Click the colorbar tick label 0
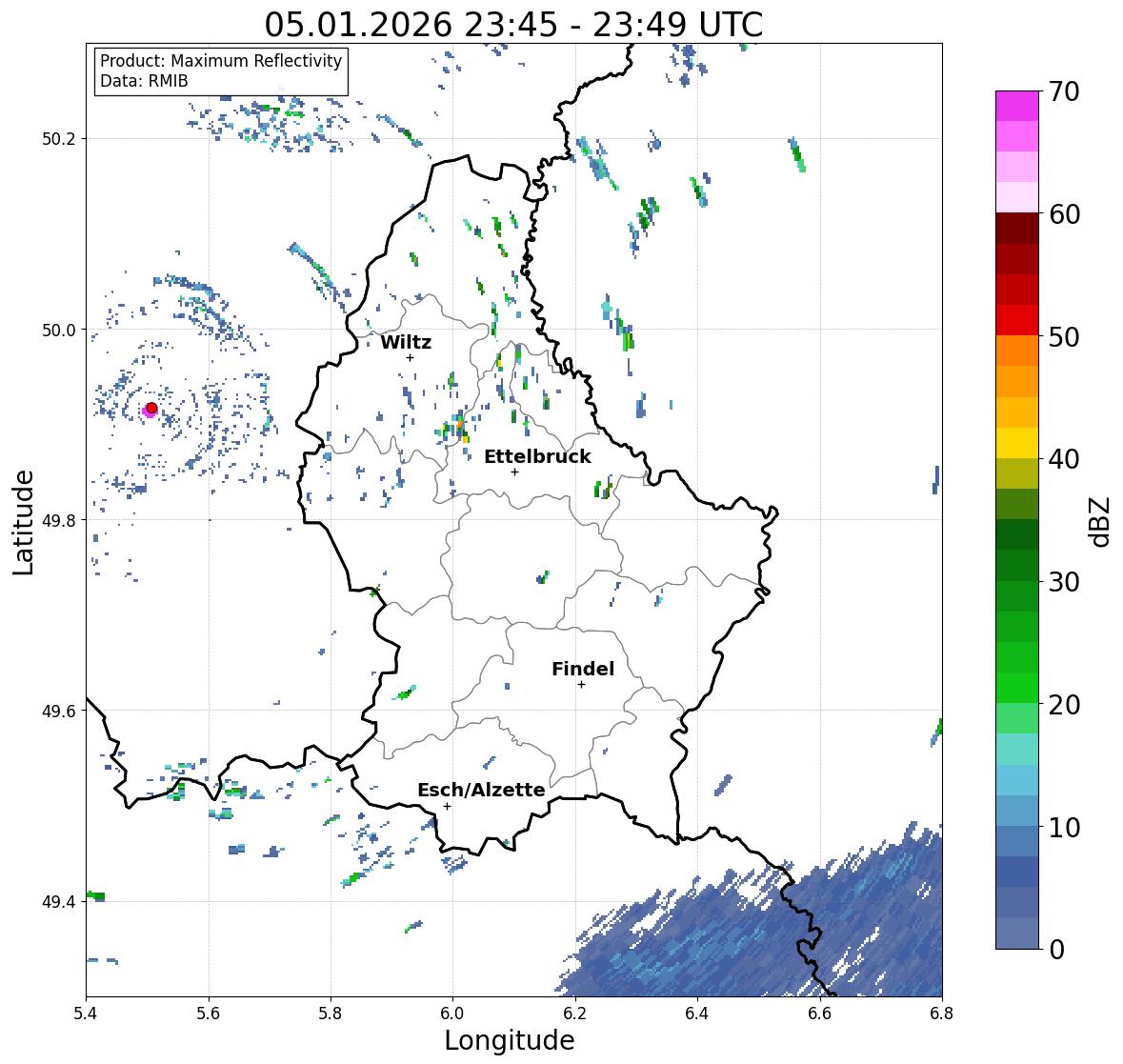 click(1056, 950)
